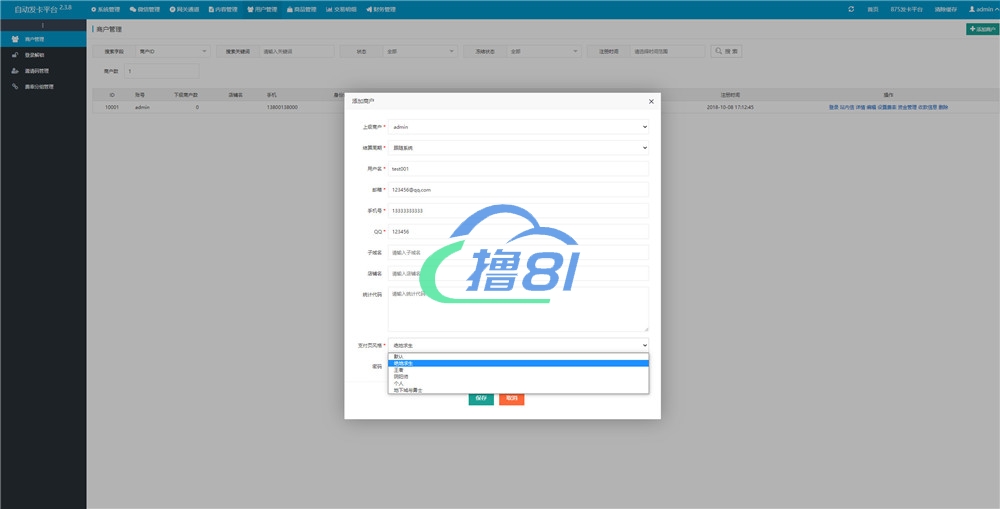This screenshot has height=509, width=1000.
Task: Click the refresh icon in top bar
Action: pyautogui.click(x=851, y=9)
